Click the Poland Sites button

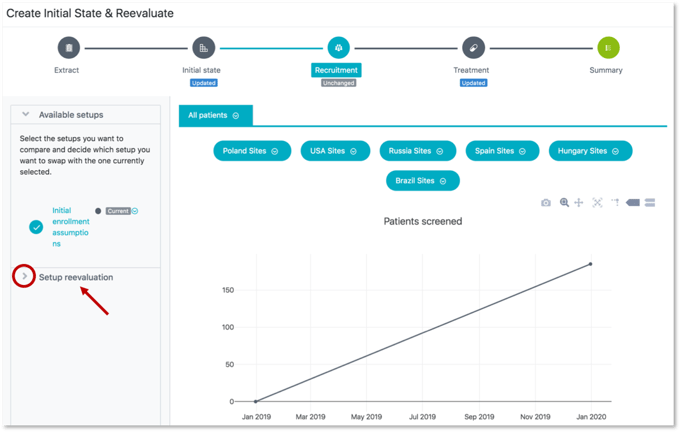[252, 151]
